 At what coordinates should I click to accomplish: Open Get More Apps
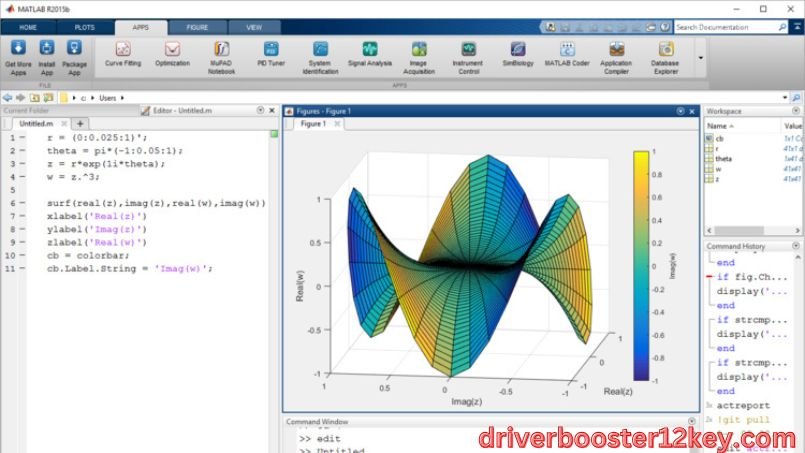tap(18, 58)
